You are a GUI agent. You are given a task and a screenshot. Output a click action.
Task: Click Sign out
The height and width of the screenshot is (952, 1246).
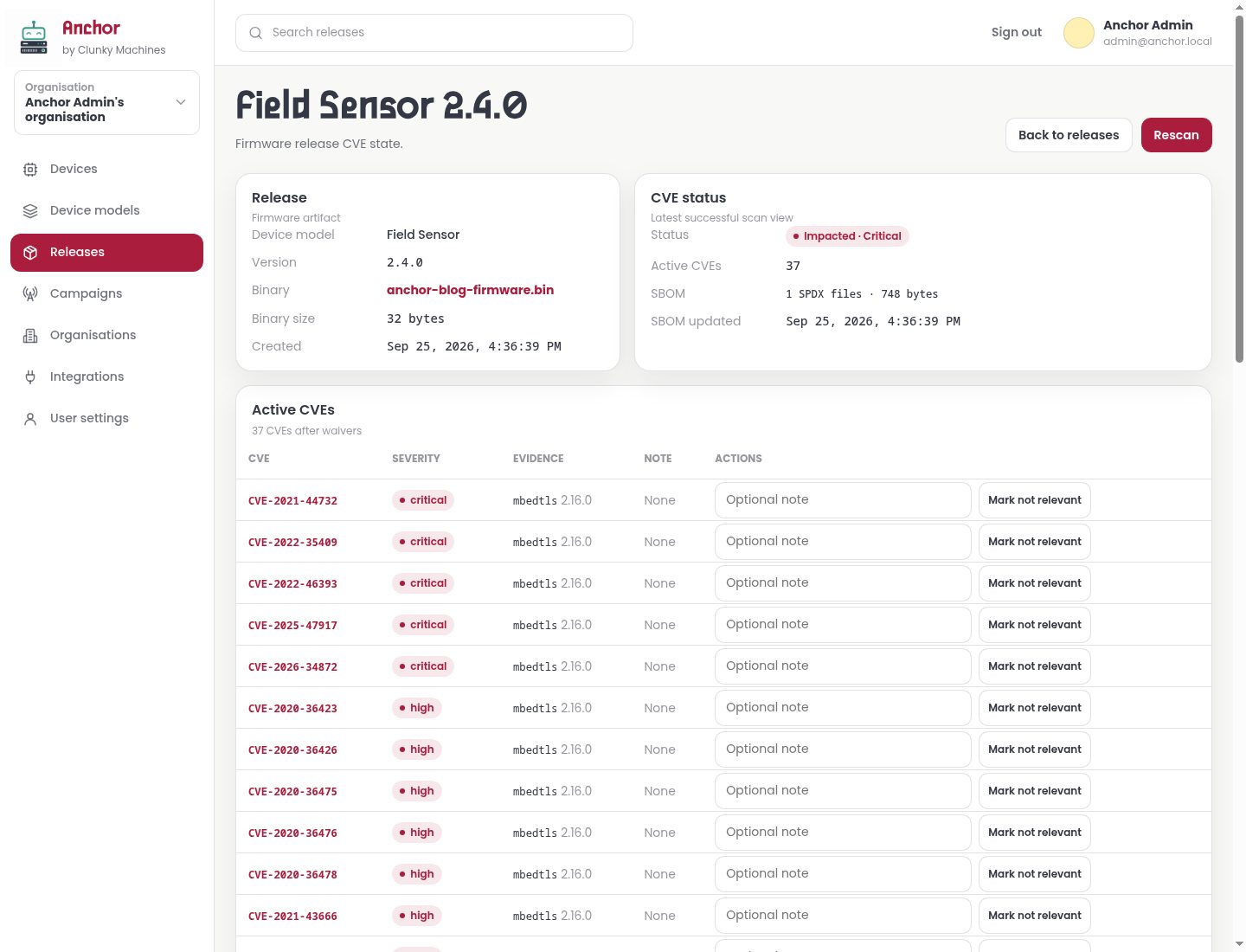[x=1016, y=32]
